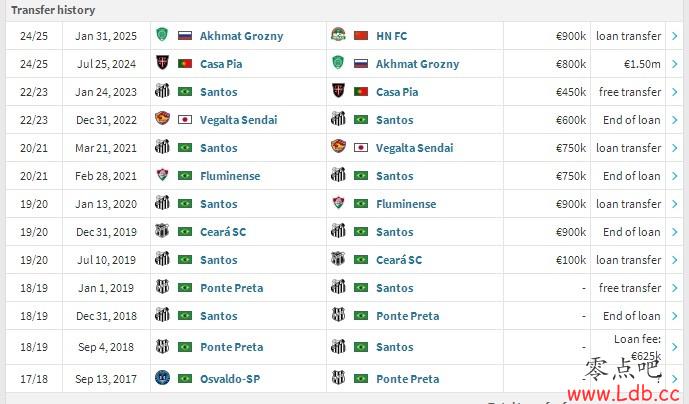689x404 pixels.
Task: Expand details arrow for Dec 31, 2018 transfer
Action: click(x=674, y=316)
